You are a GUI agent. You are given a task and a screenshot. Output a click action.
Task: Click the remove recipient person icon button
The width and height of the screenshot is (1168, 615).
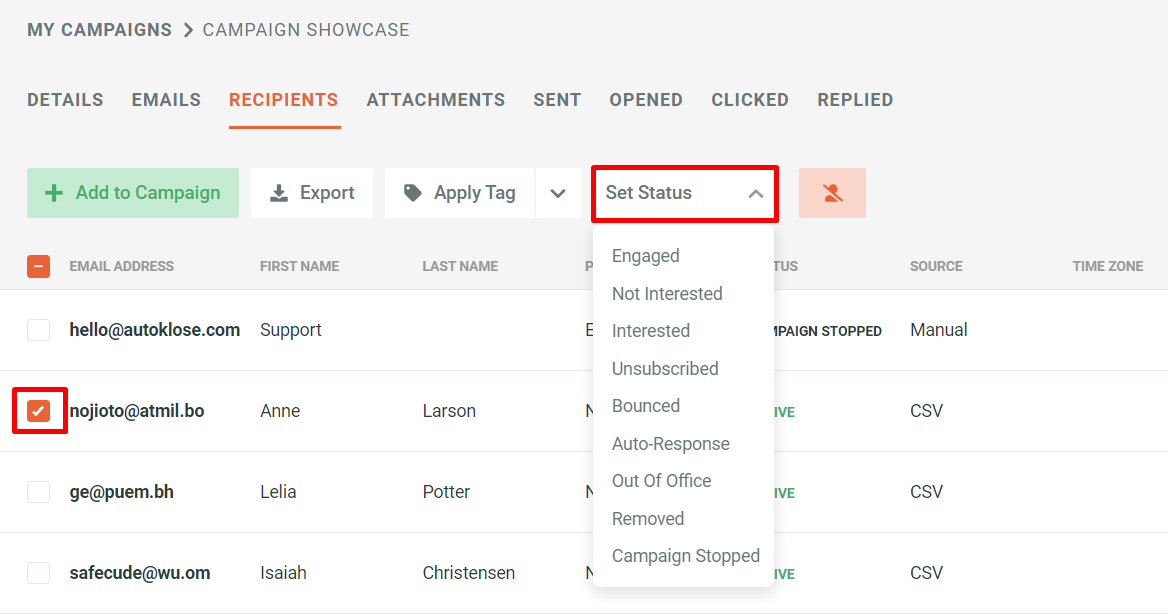832,193
